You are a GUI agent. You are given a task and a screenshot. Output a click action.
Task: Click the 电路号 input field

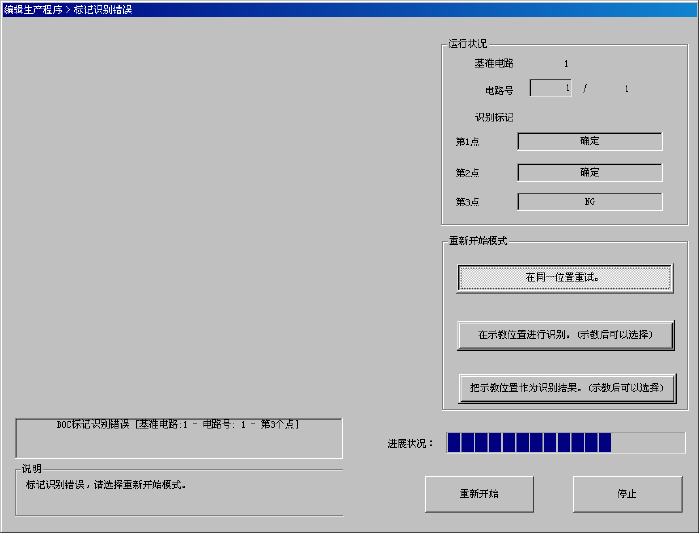click(x=551, y=88)
